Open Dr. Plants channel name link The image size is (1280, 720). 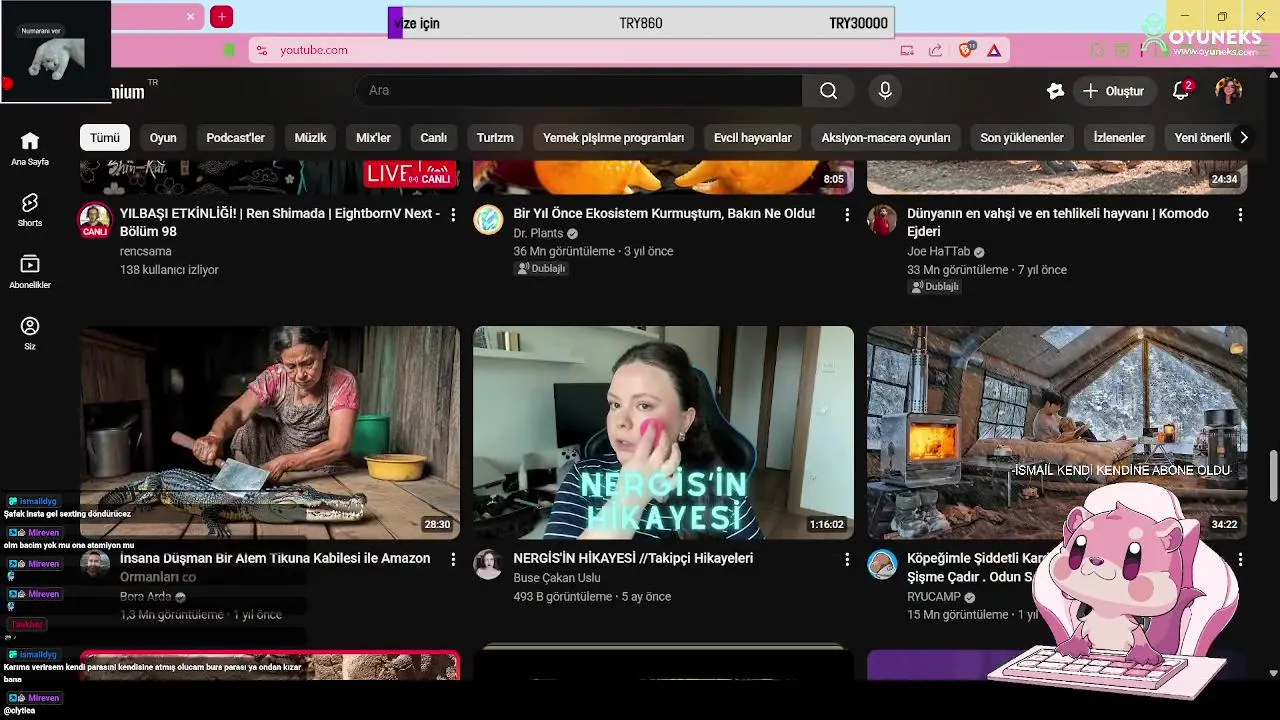pos(538,234)
